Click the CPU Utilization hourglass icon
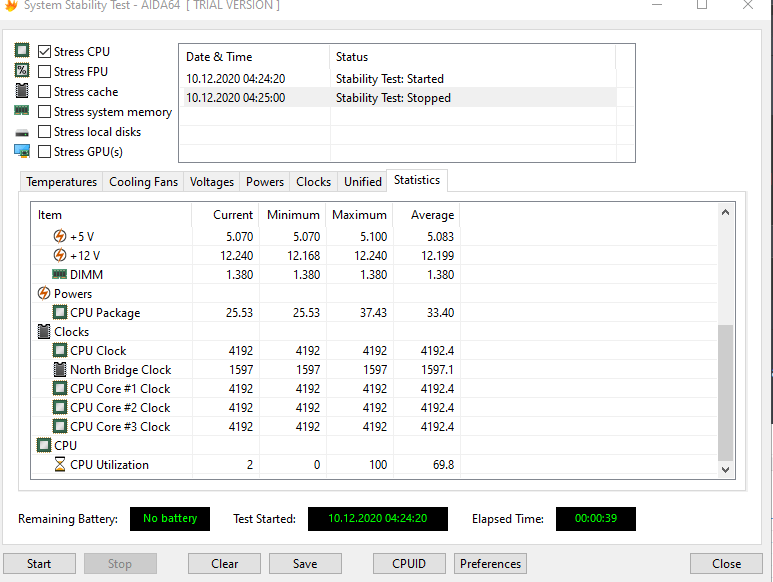Image resolution: width=773 pixels, height=582 pixels. tap(60, 464)
